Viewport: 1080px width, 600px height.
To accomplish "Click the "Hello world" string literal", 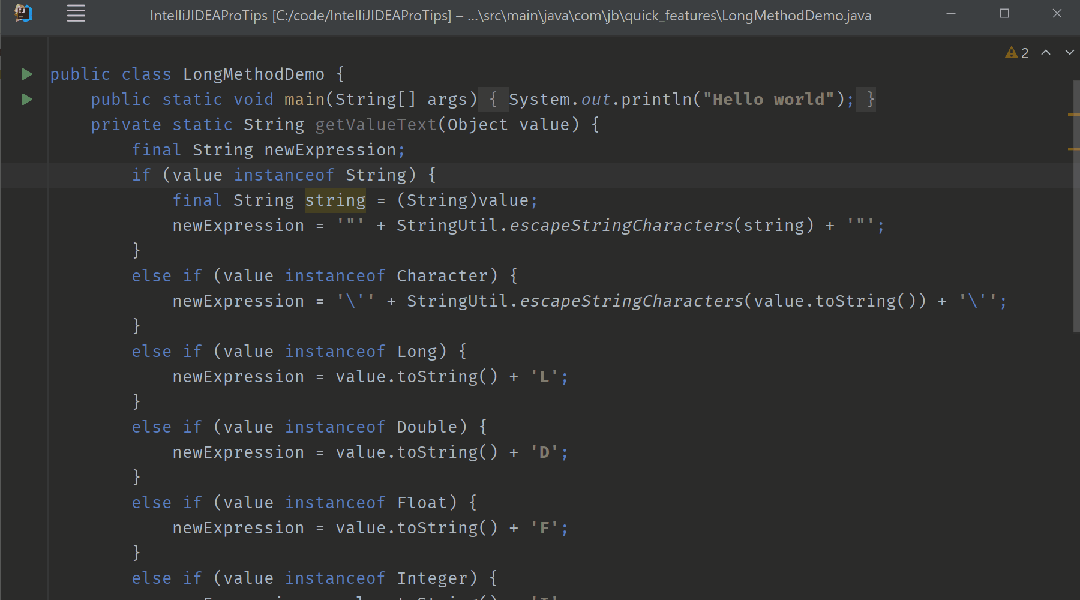I will 769,99.
